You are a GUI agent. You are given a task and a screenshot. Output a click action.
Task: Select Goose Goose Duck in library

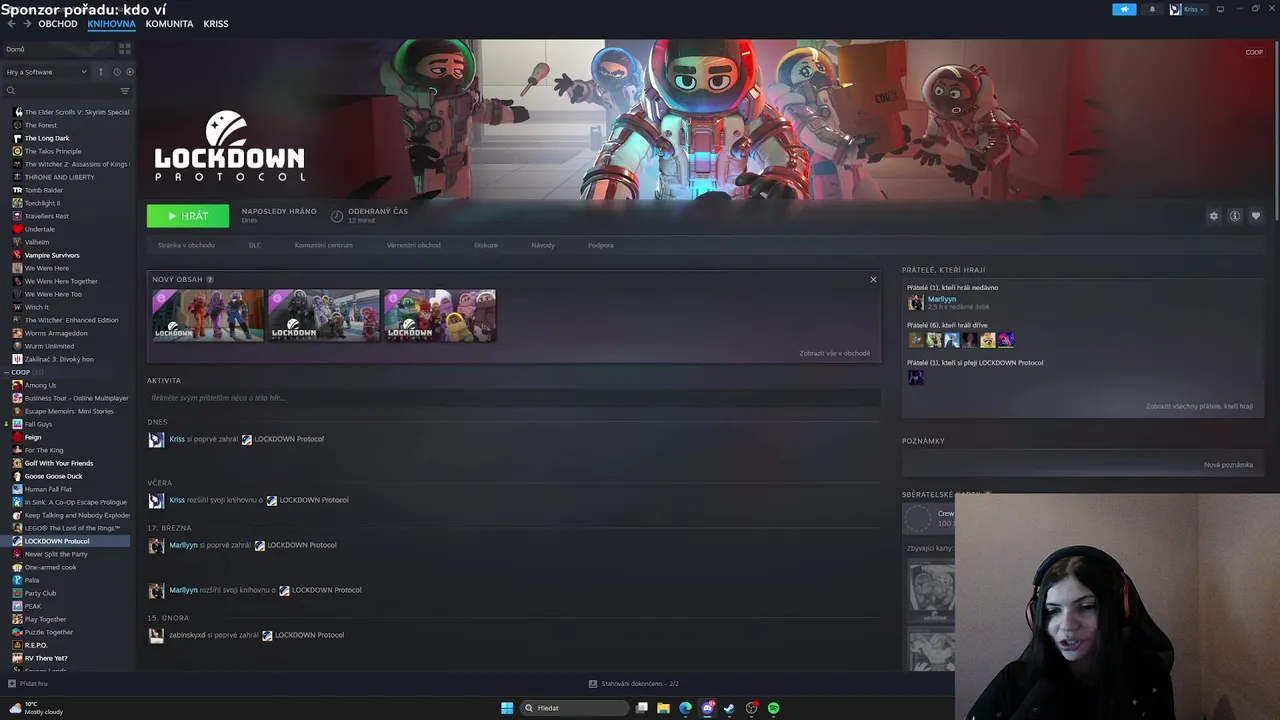pos(54,476)
